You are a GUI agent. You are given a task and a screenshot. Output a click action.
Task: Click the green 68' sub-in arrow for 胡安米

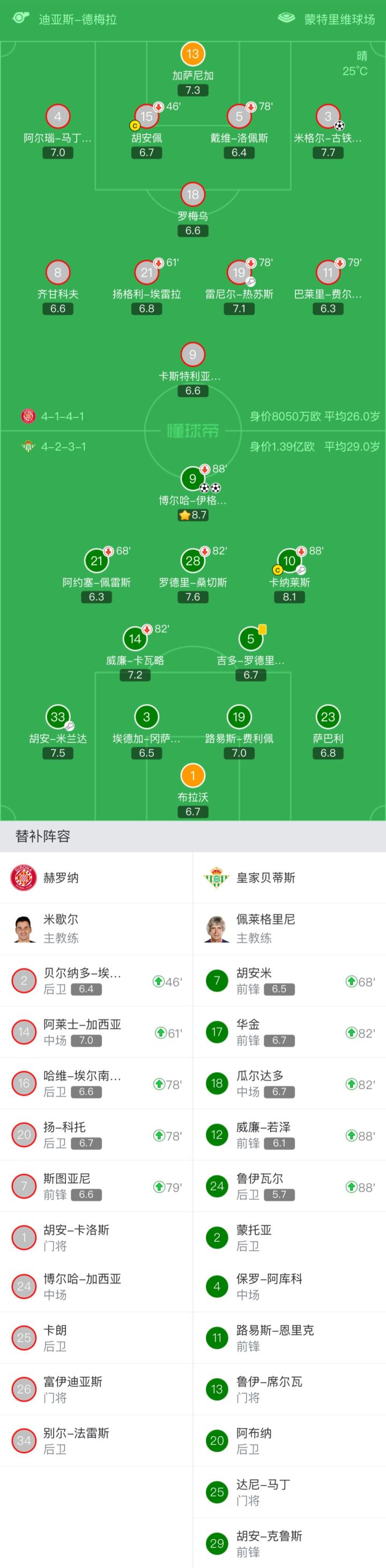pos(351,981)
